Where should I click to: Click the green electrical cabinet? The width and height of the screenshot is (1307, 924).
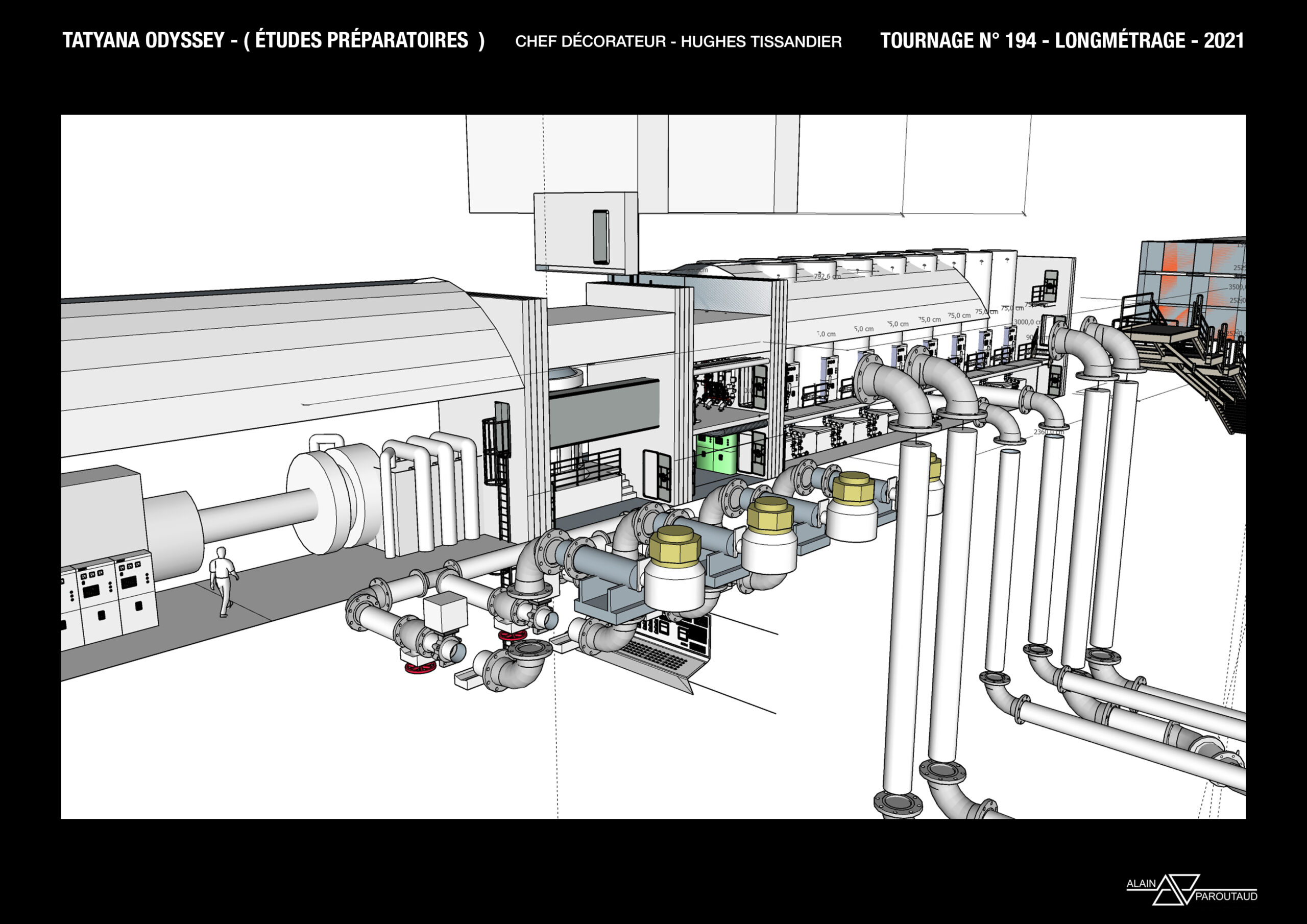(x=716, y=454)
